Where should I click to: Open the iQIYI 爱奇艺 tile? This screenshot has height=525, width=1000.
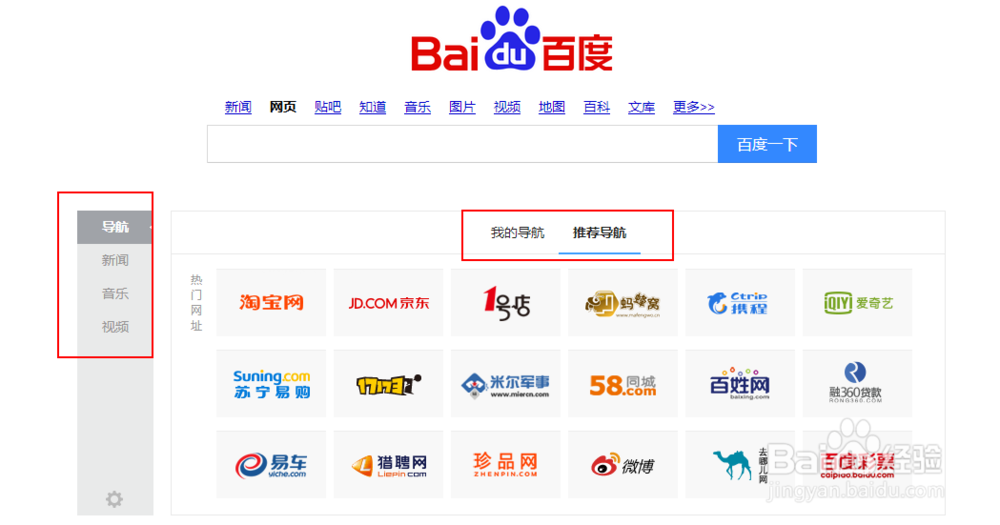858,302
